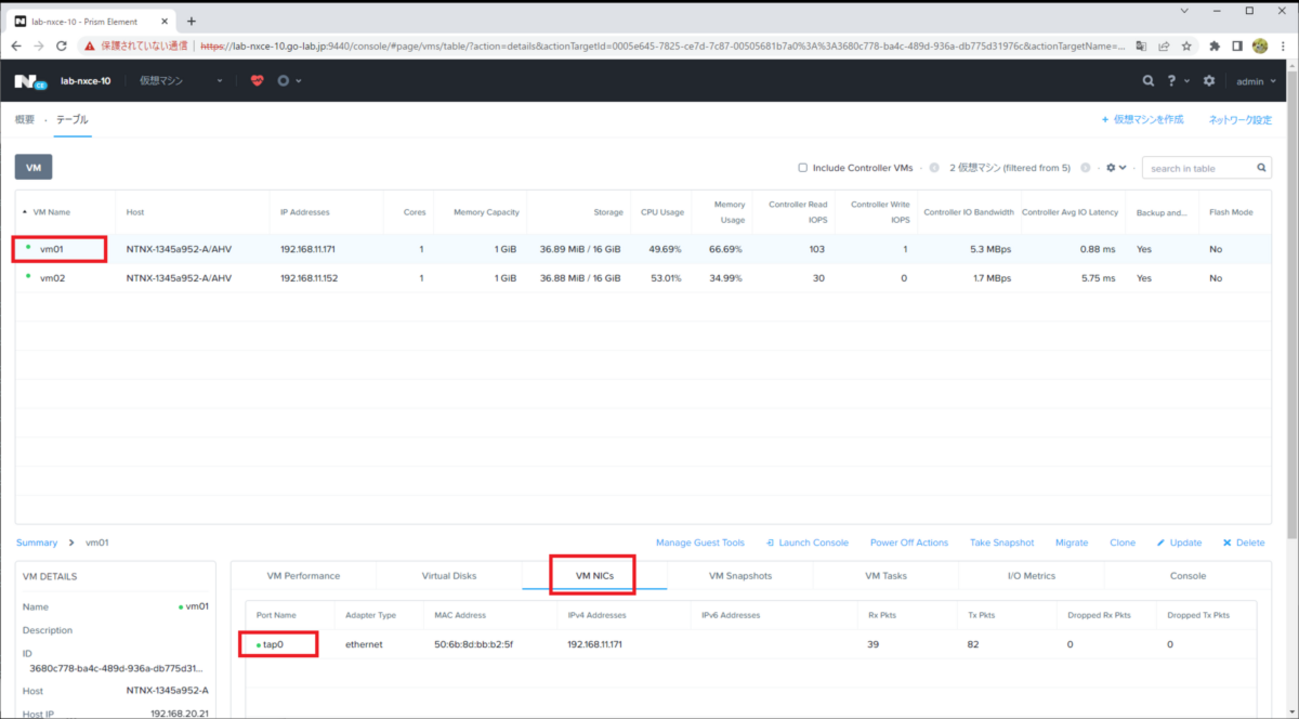1299x719 pixels.
Task: Switch to the Virtual Disks tab
Action: click(x=449, y=576)
